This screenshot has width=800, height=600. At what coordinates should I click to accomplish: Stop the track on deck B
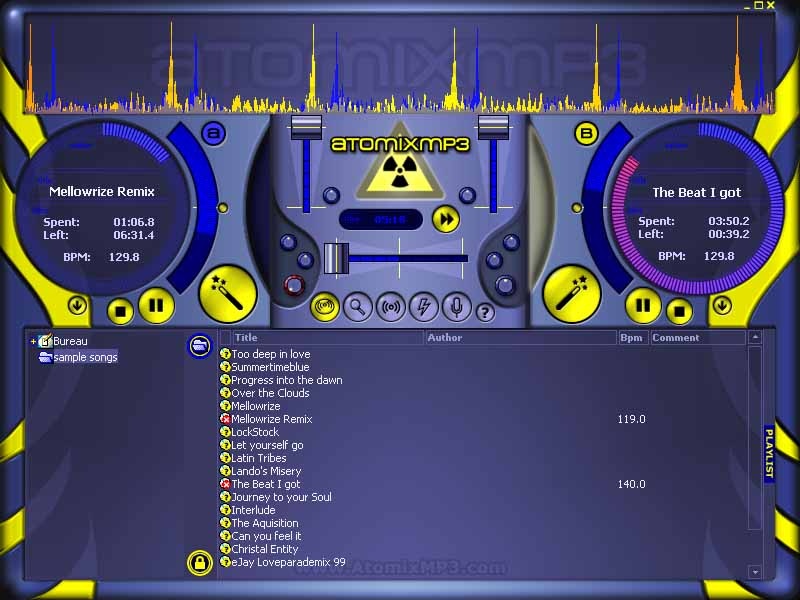(x=679, y=310)
